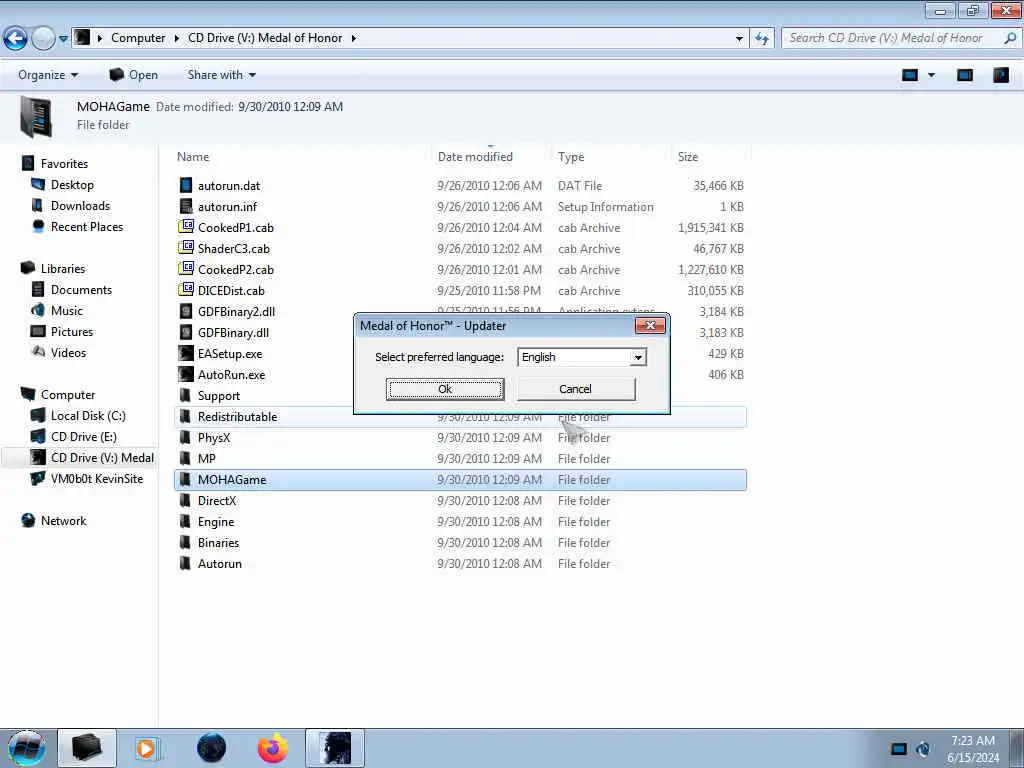The image size is (1024, 768).
Task: Open recent locations dropdown arrow
Action: tap(63, 39)
